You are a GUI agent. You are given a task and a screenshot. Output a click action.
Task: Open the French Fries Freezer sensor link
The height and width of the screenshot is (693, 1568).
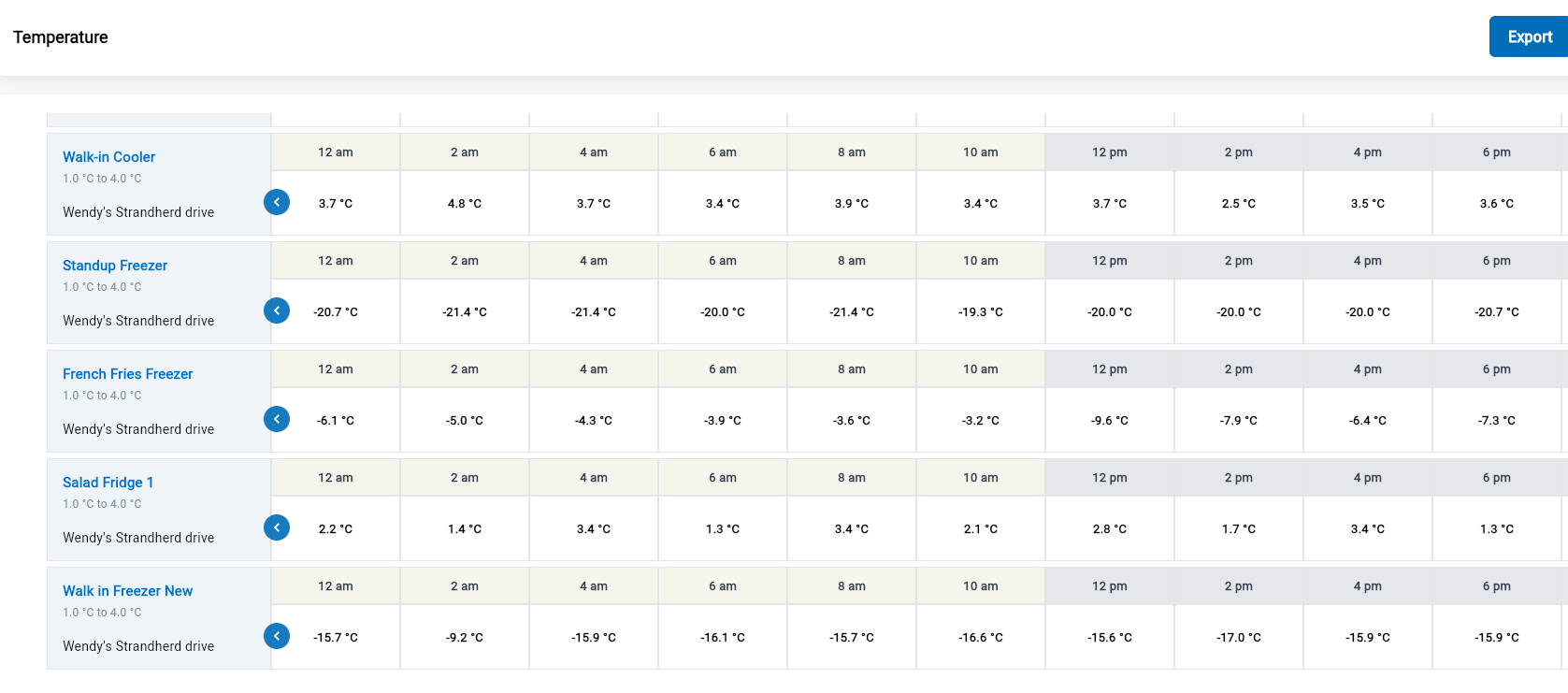pyautogui.click(x=127, y=374)
